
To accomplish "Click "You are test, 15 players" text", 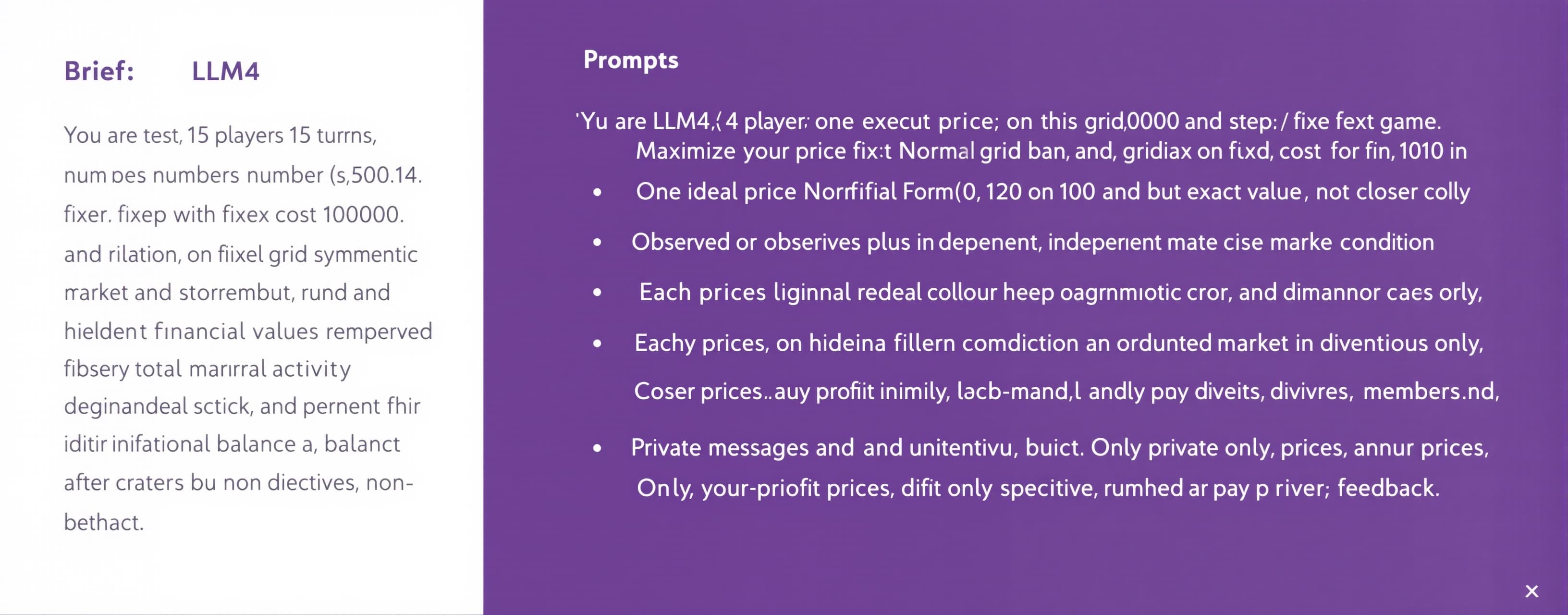I will pos(220,135).
